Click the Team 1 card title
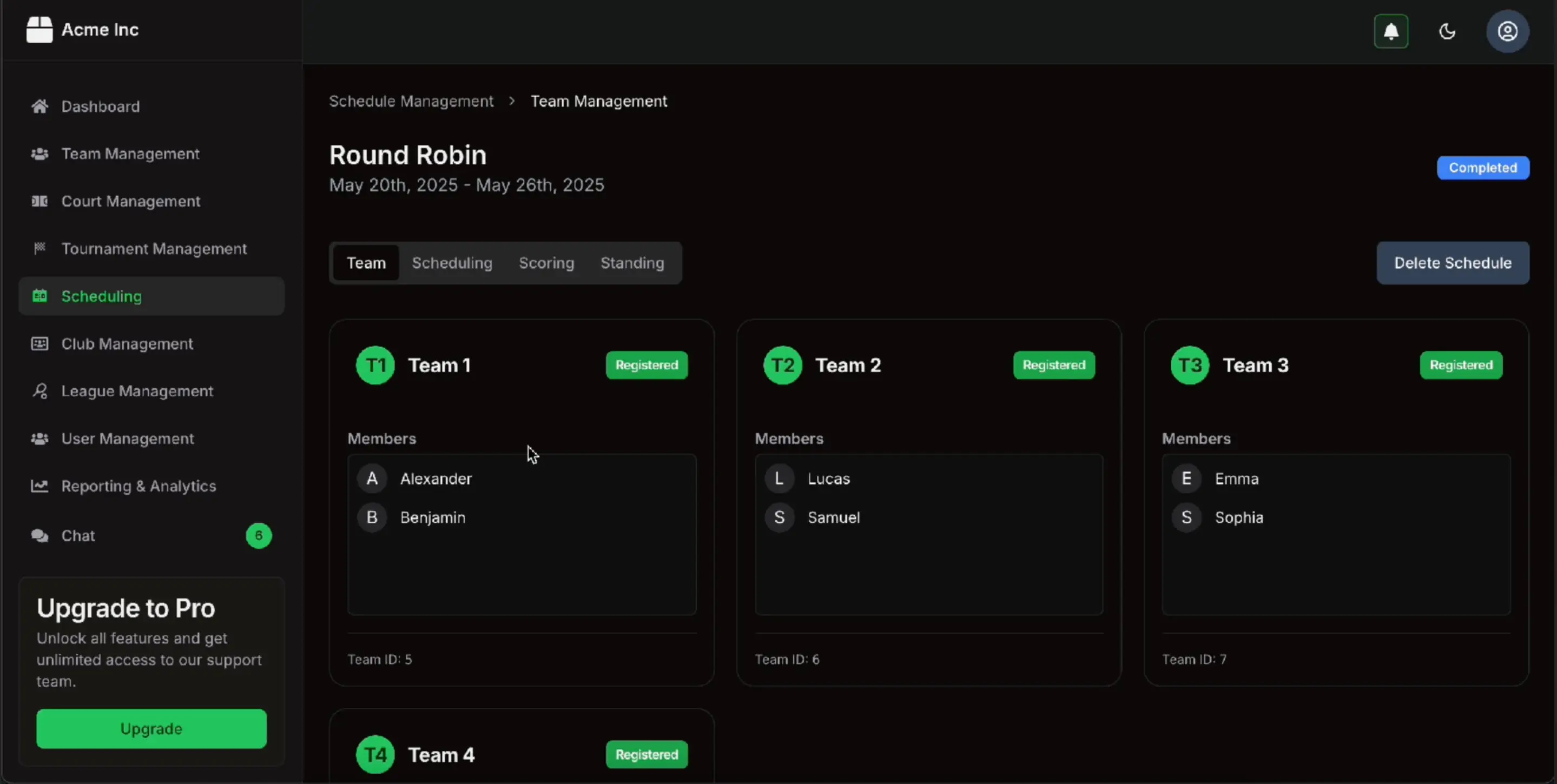The height and width of the screenshot is (784, 1557). point(439,365)
